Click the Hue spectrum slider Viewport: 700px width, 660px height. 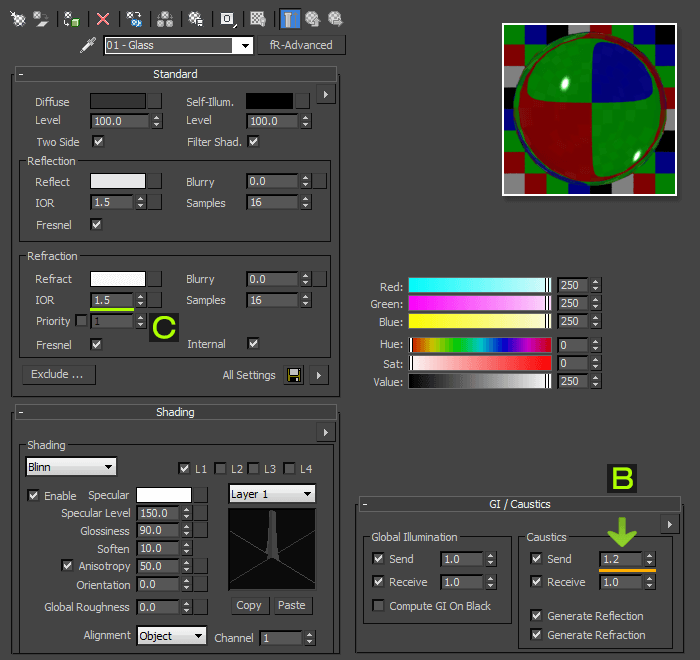pos(480,345)
